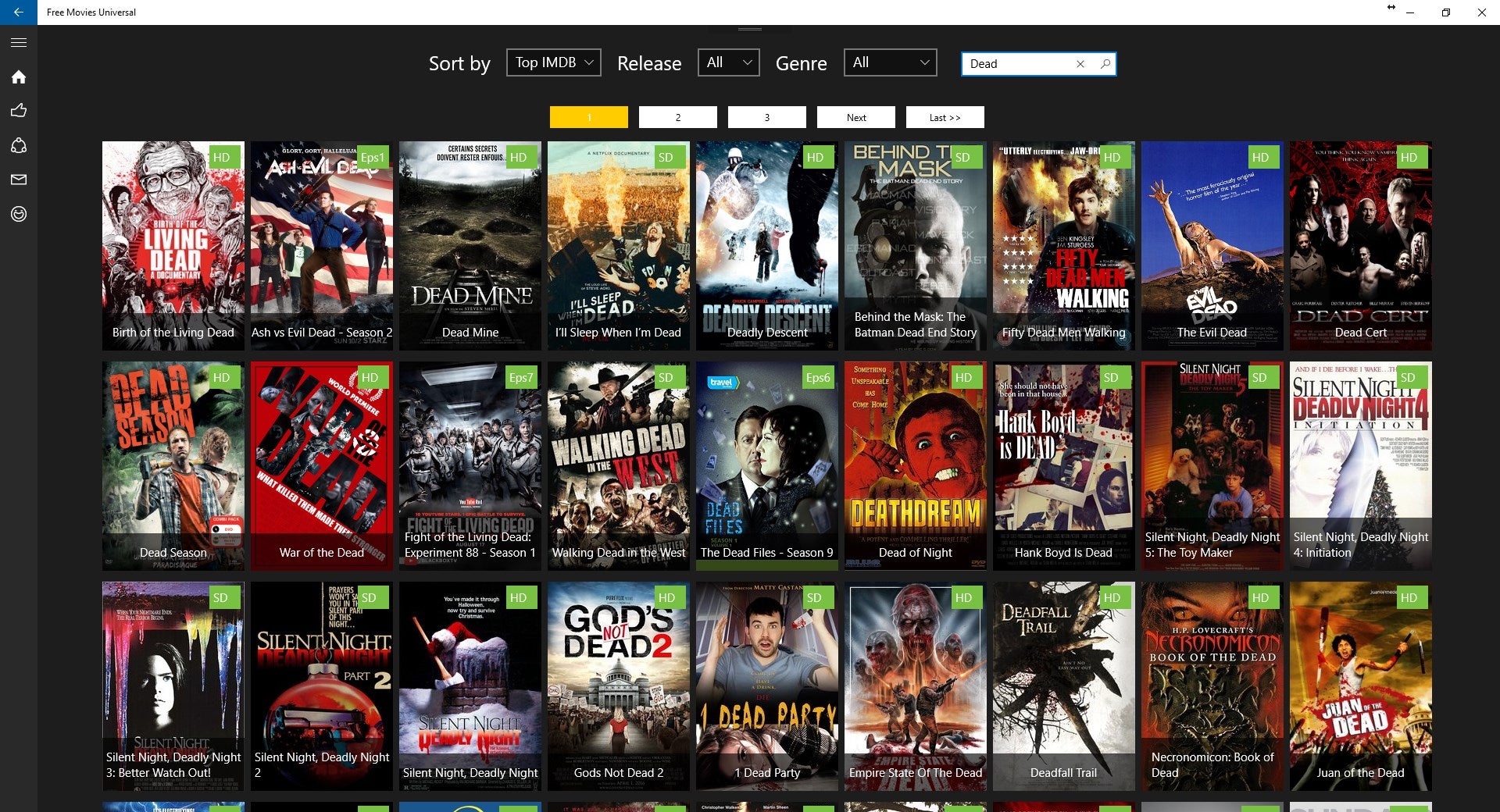Open Silent Night, Deadly Night 4: Initiation
This screenshot has width=1500, height=812.
tap(1361, 466)
